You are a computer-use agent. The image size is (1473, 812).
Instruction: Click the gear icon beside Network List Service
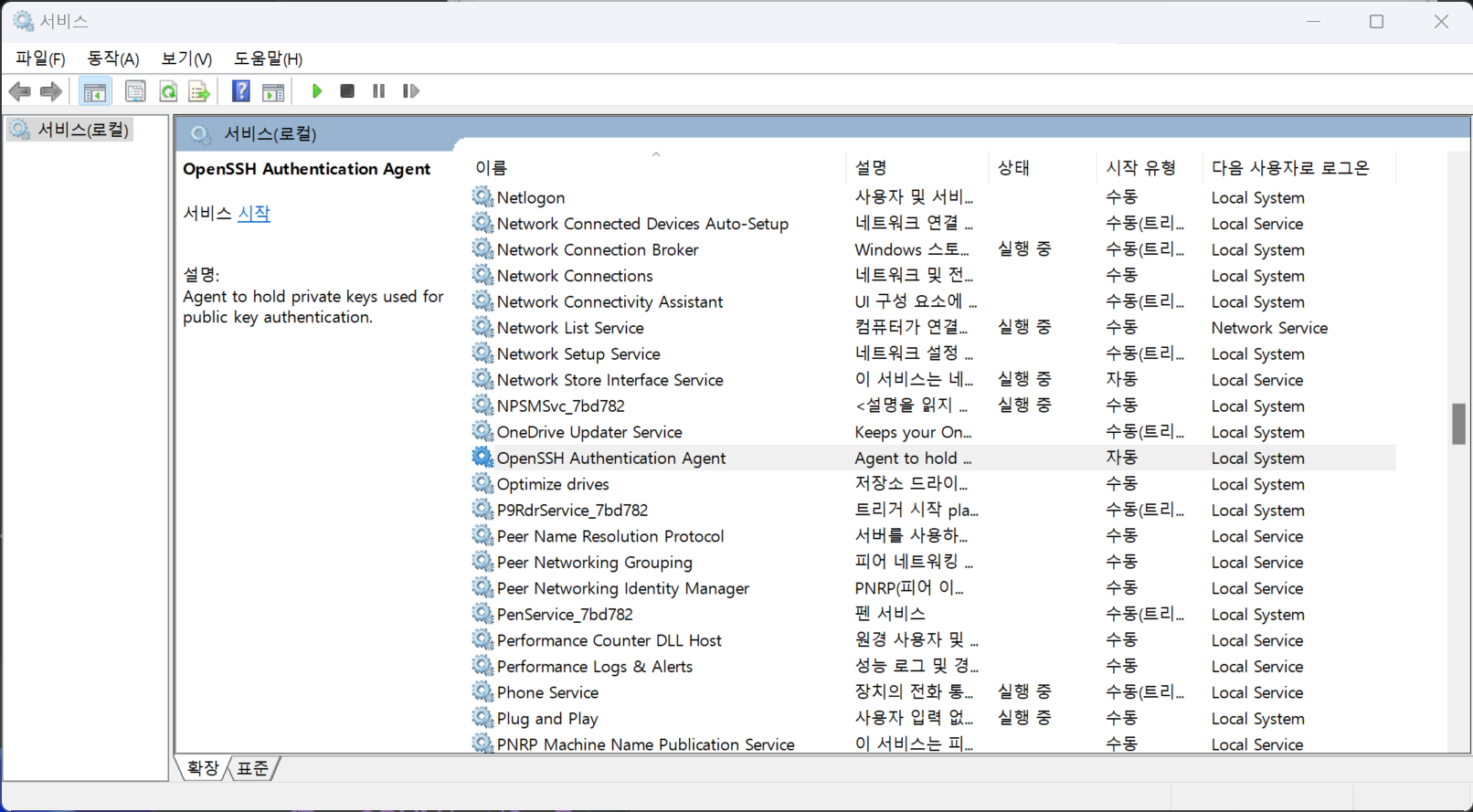pyautogui.click(x=482, y=327)
